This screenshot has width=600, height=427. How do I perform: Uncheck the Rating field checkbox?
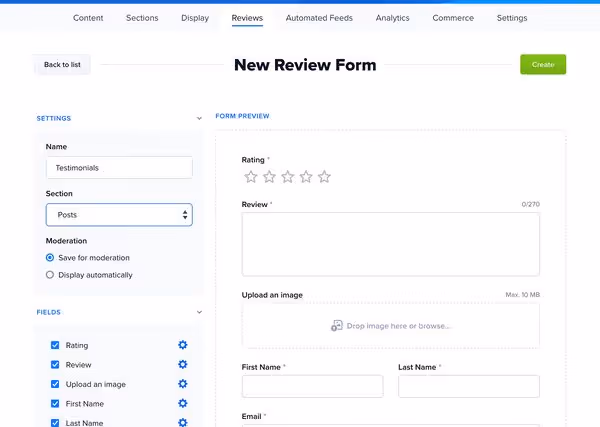(x=55, y=345)
